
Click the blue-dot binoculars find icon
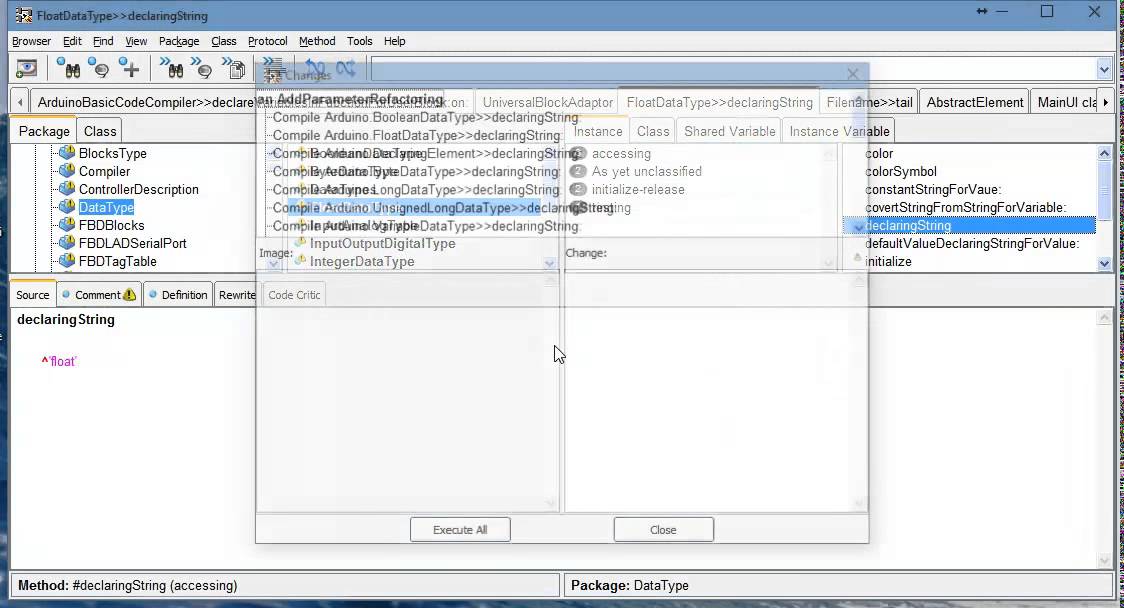[69, 68]
